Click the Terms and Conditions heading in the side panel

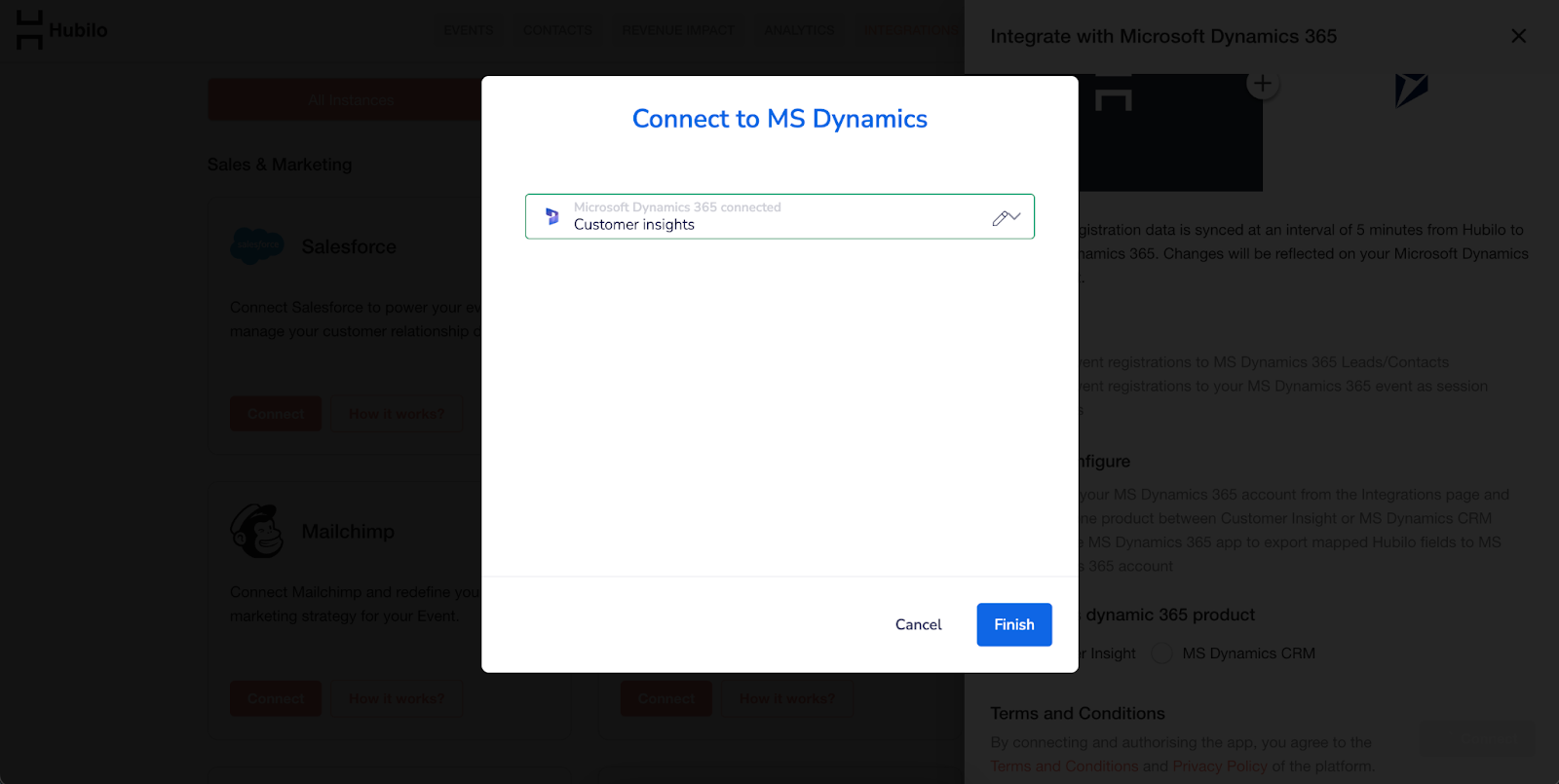(1078, 714)
